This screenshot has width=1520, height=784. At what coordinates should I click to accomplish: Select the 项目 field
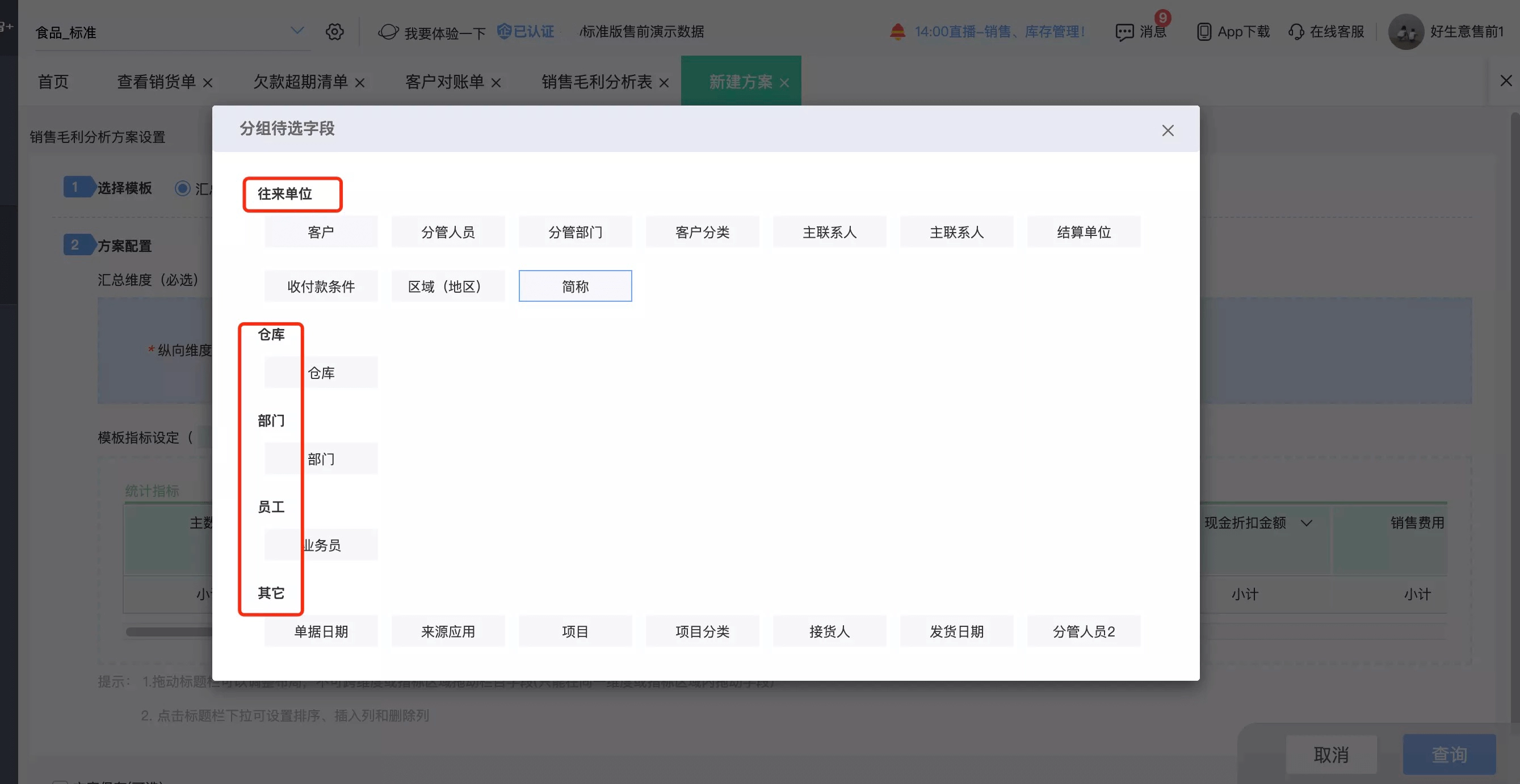(576, 631)
